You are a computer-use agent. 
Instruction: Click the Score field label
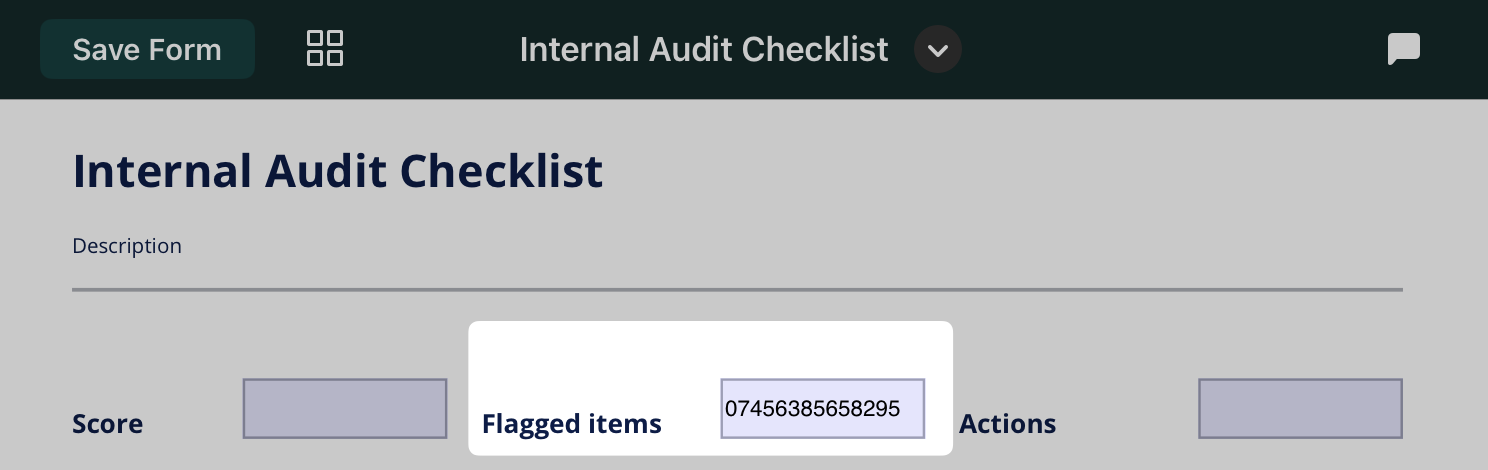[x=108, y=424]
